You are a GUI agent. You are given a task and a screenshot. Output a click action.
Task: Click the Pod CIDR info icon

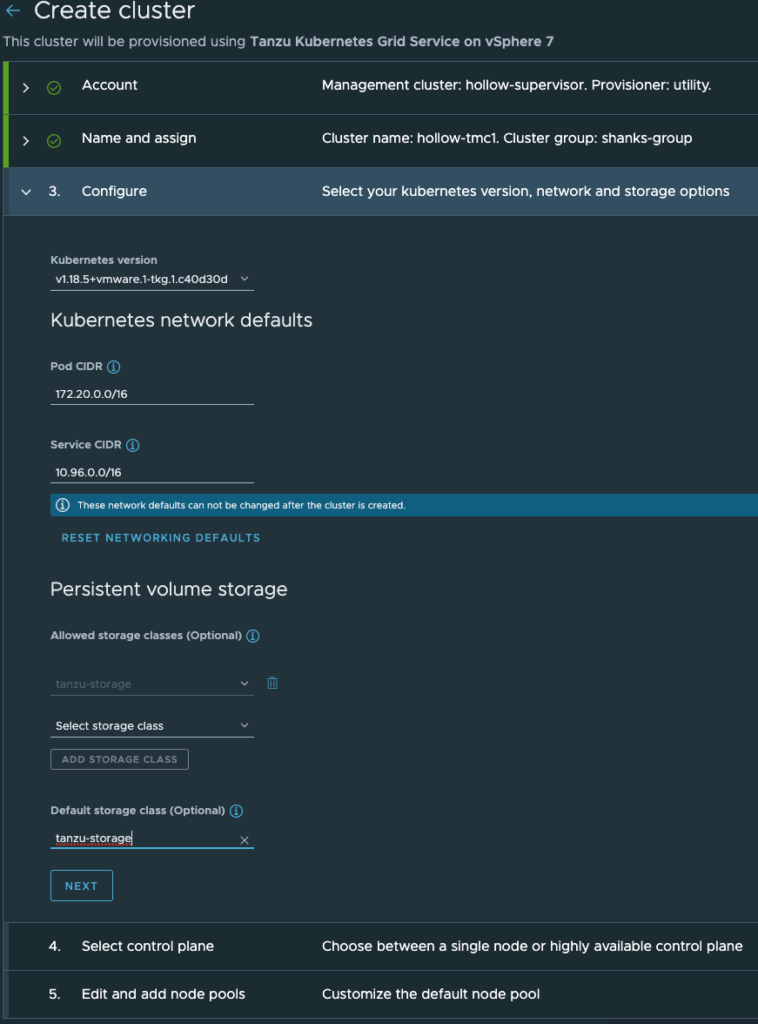click(113, 367)
